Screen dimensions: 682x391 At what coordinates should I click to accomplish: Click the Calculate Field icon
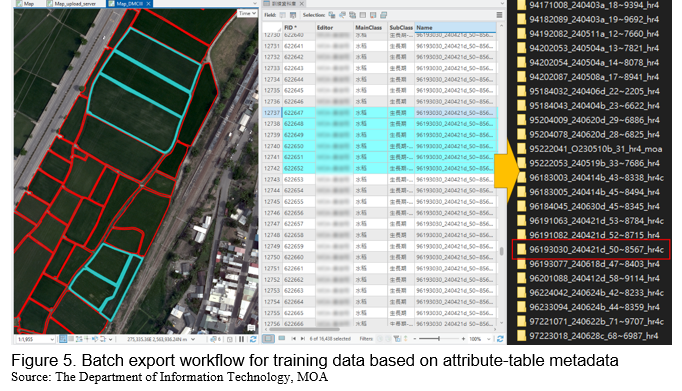(x=293, y=15)
